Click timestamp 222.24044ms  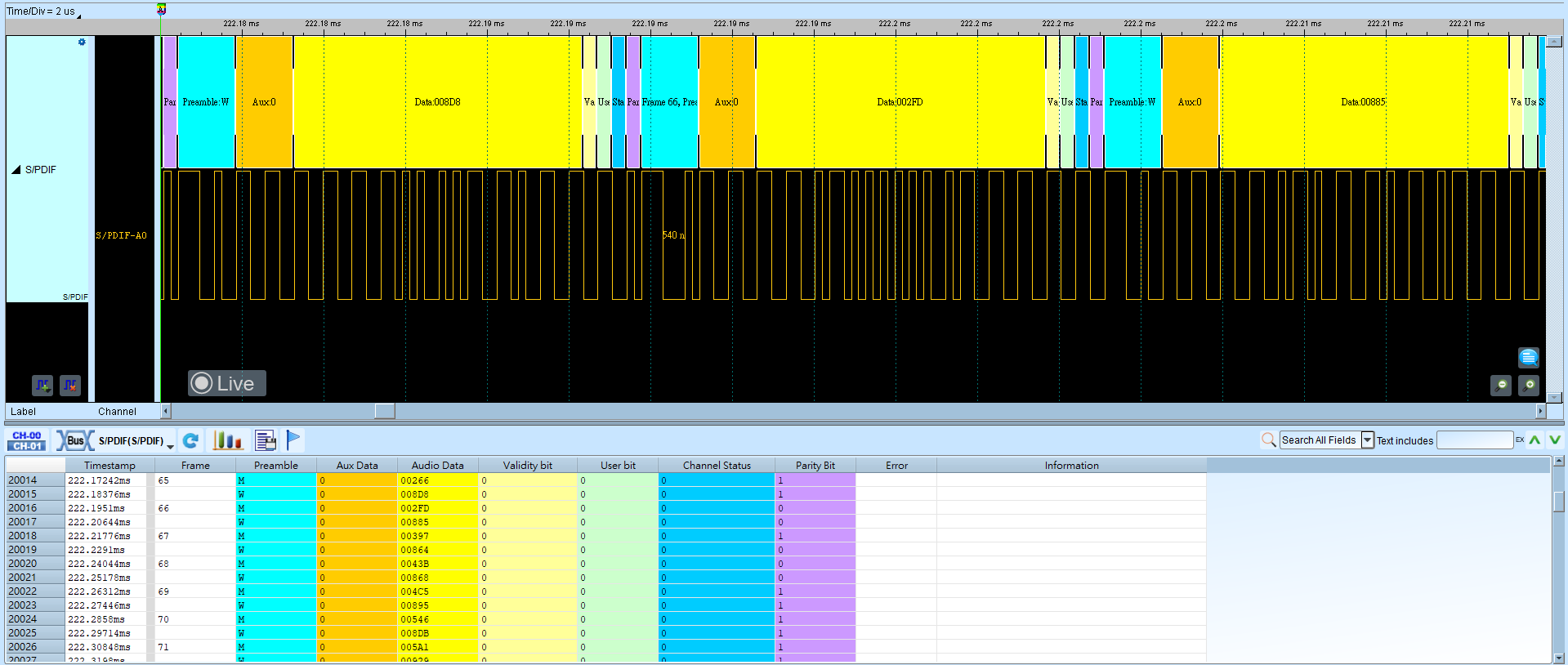click(99, 564)
